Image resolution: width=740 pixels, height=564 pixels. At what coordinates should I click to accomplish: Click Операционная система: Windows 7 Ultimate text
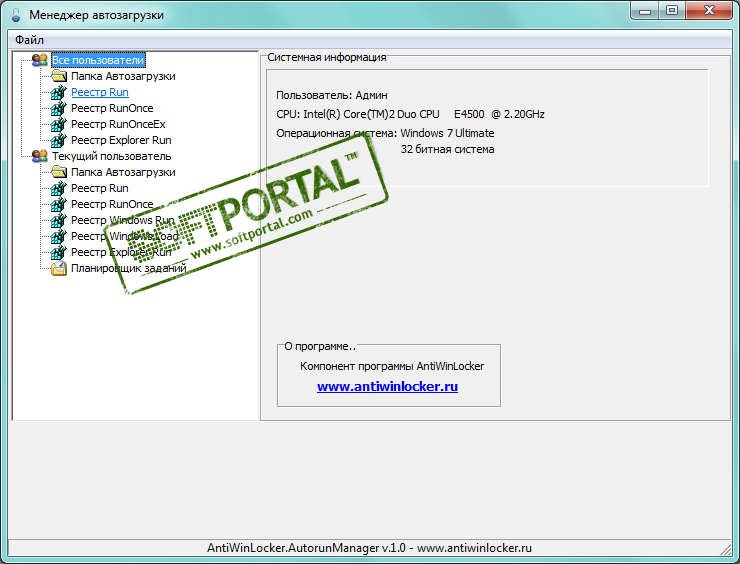385,133
